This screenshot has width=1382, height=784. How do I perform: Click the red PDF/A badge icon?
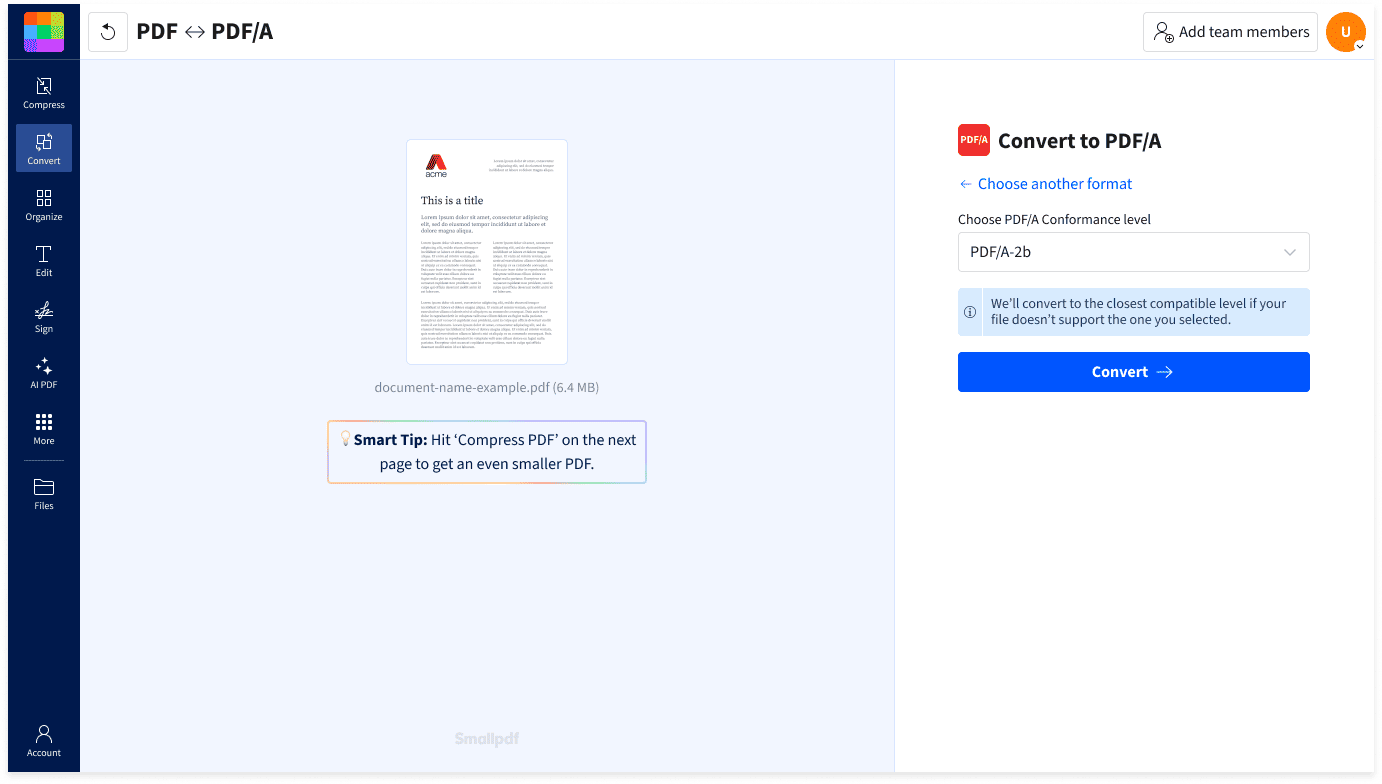974,141
